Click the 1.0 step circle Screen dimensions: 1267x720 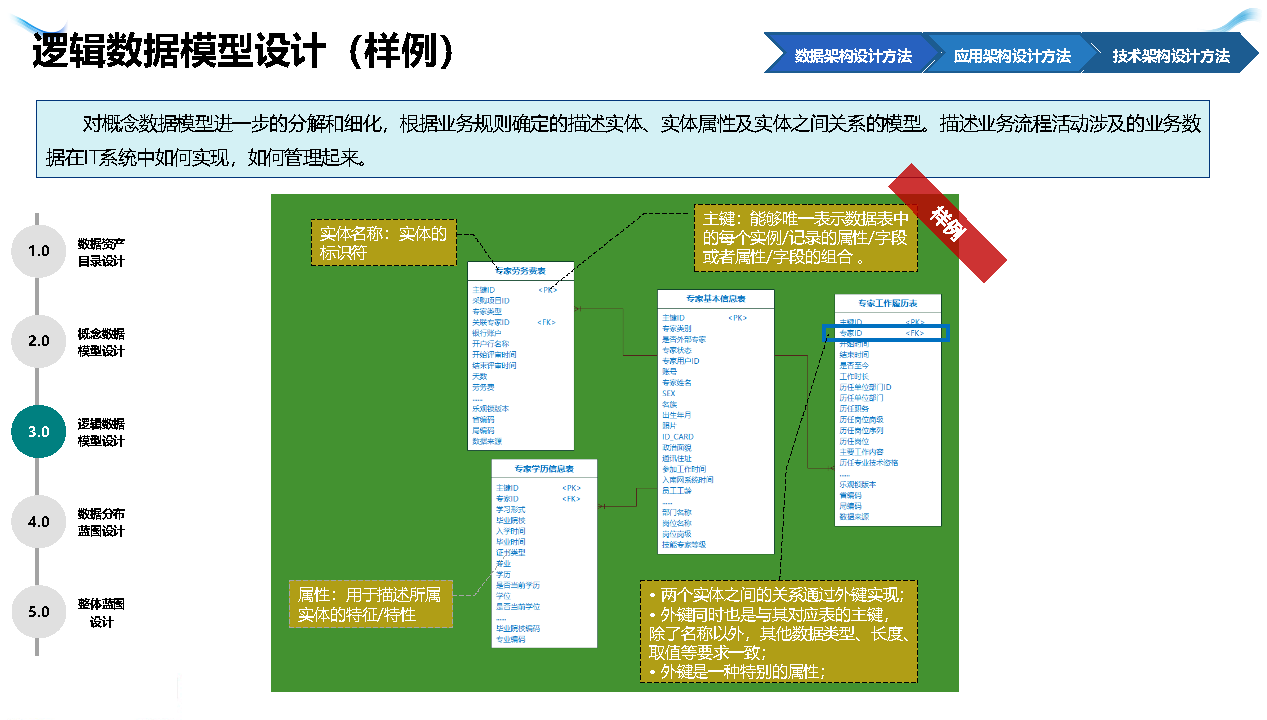(x=38, y=251)
